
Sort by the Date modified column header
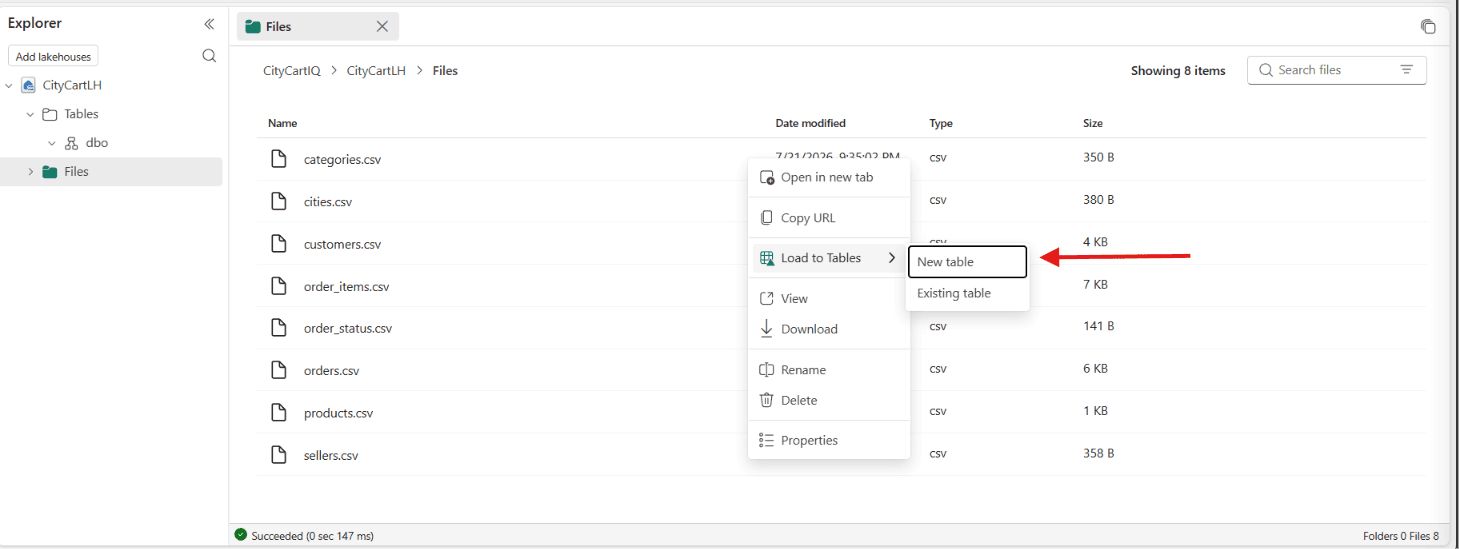(x=811, y=123)
